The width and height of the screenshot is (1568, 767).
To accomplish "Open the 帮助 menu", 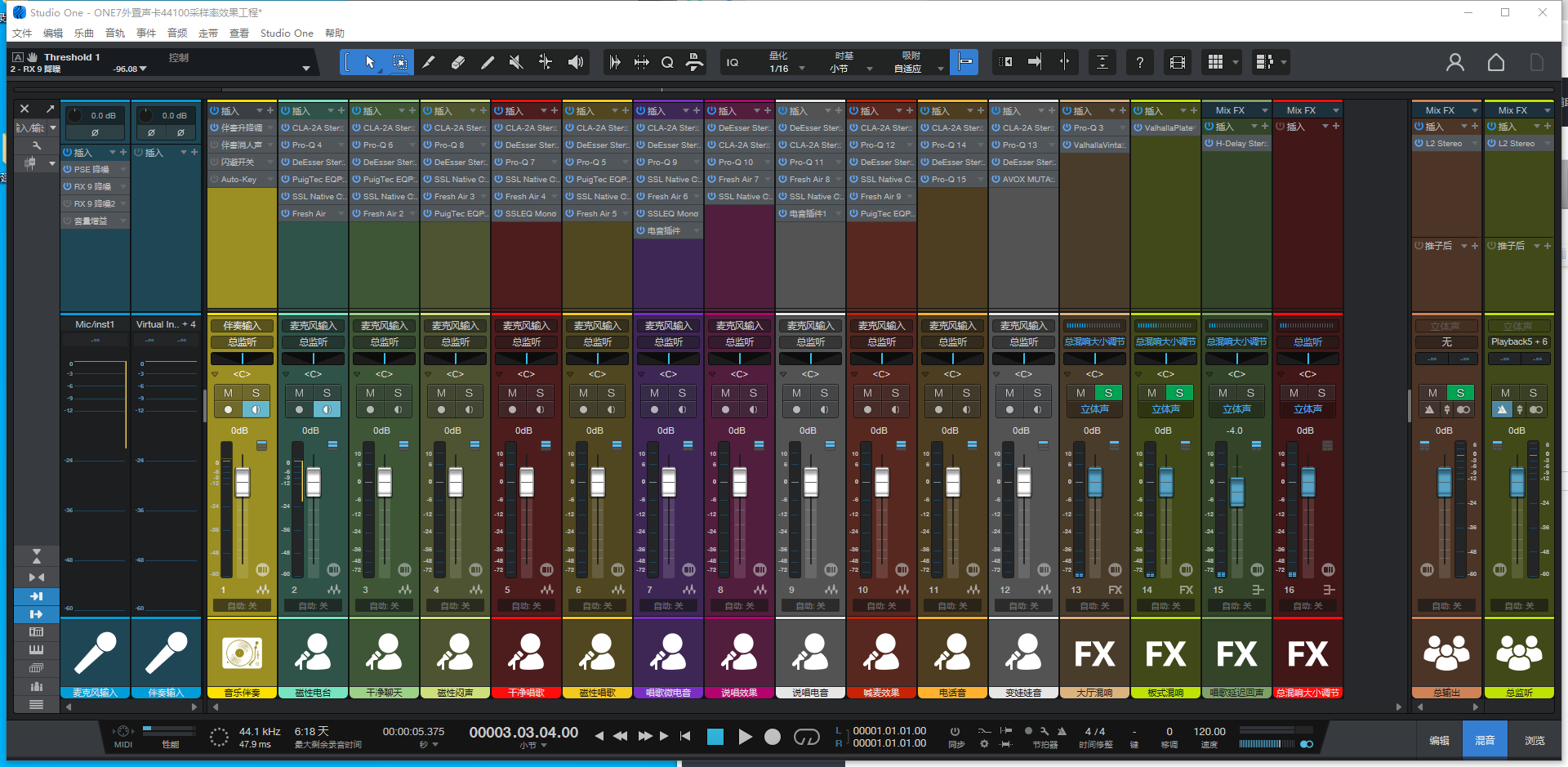I will coord(335,33).
